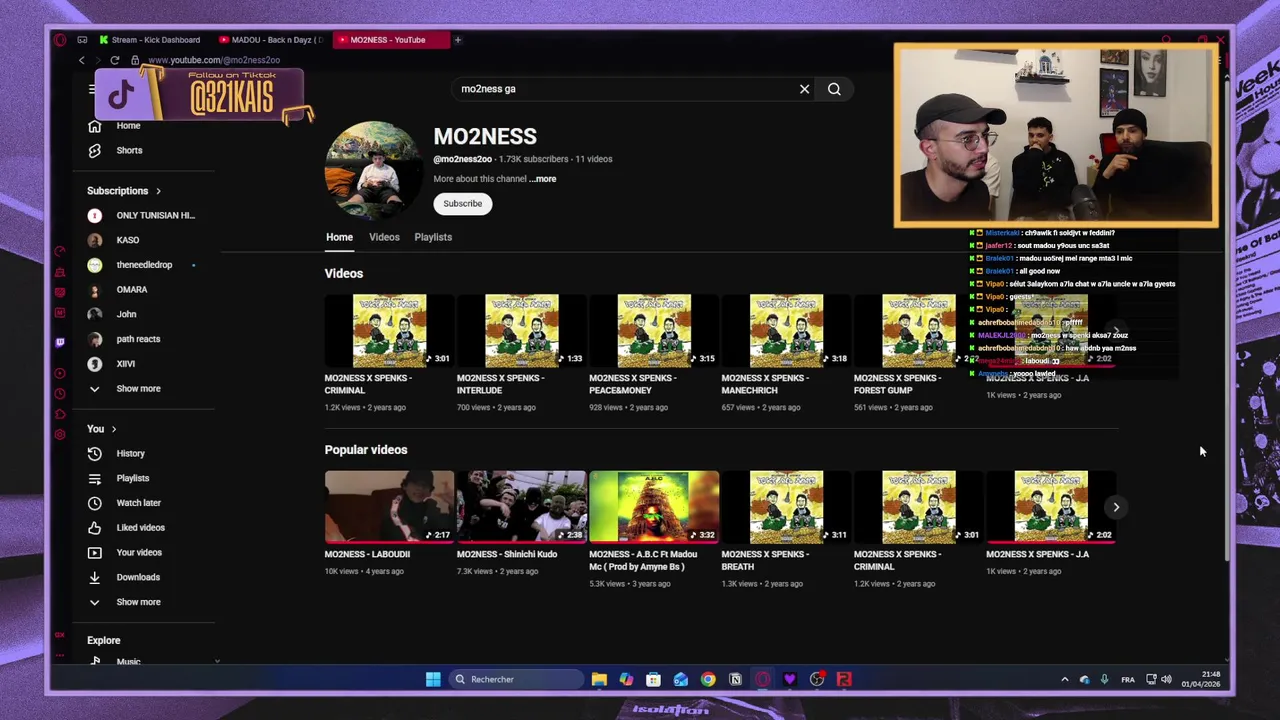This screenshot has height=720, width=1280.
Task: Open OMARA subscription channel
Action: [117, 290]
